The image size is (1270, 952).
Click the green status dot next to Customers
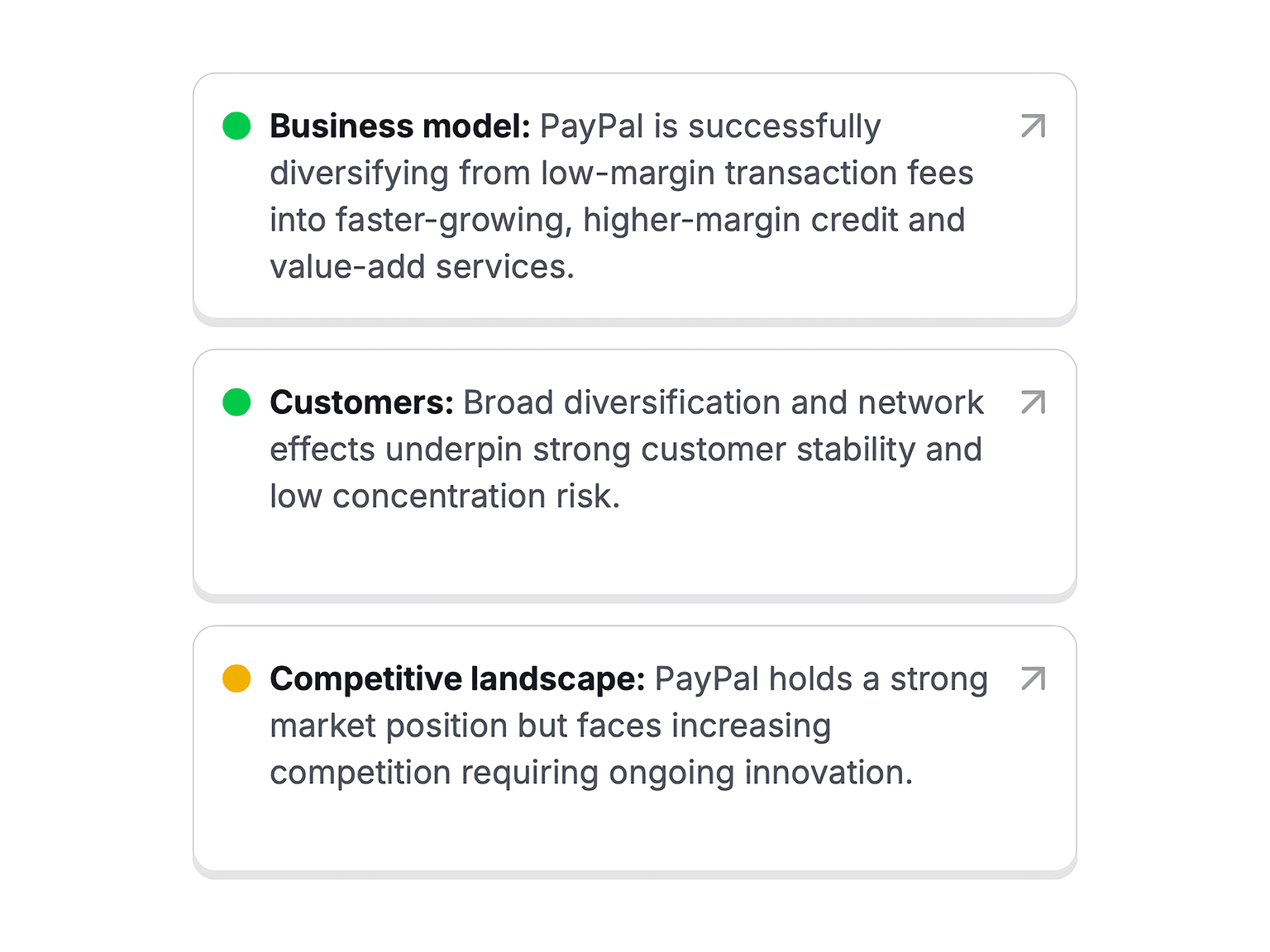click(x=236, y=402)
